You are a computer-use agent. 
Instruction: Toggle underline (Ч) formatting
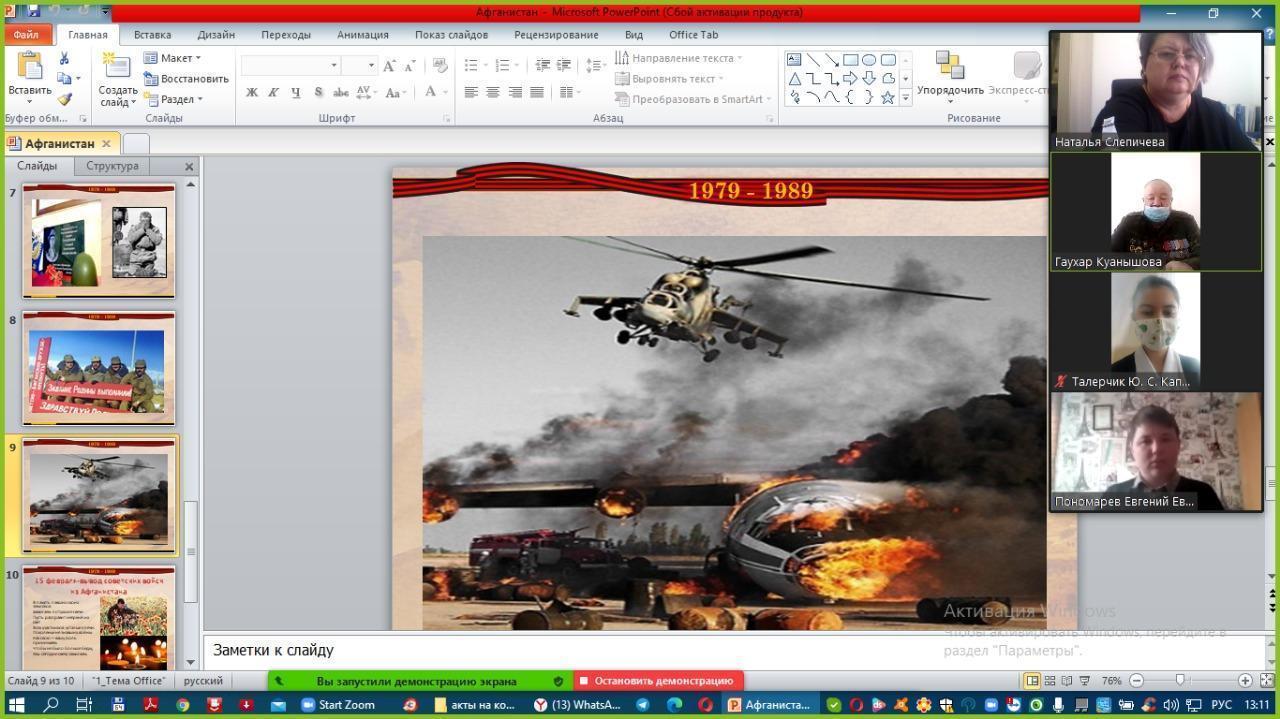tap(295, 92)
